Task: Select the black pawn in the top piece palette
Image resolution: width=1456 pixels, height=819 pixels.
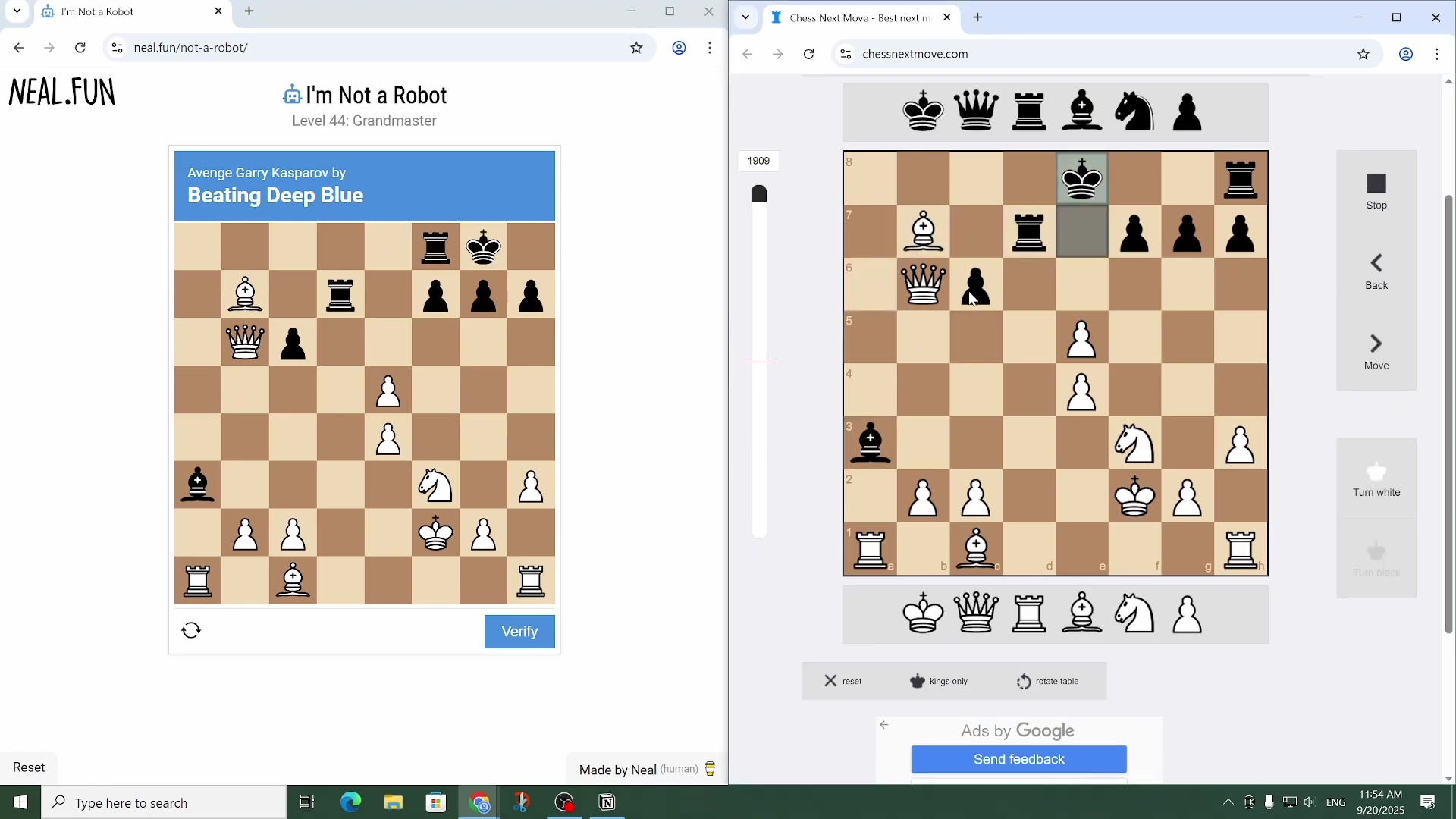Action: (1188, 111)
